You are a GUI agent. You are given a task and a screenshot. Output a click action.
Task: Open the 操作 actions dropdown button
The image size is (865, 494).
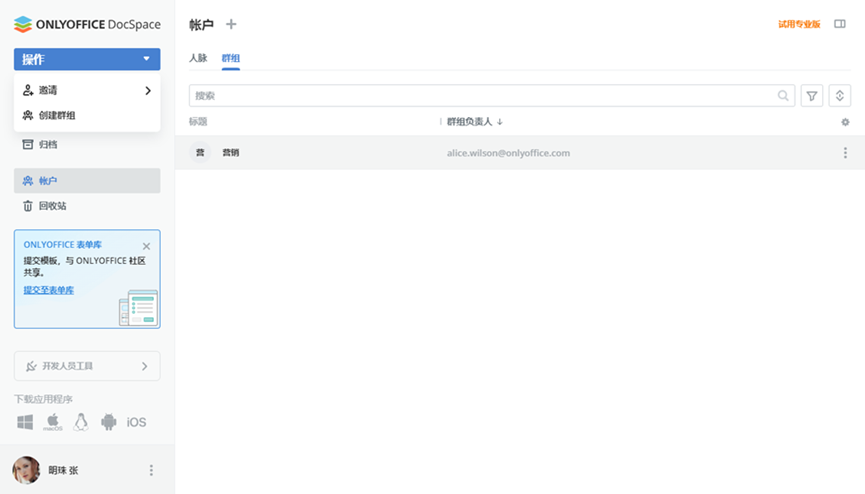(x=87, y=59)
